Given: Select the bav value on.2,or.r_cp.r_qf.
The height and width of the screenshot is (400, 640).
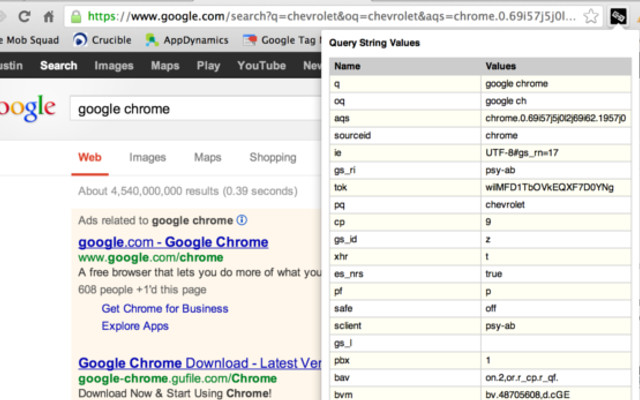Looking at the screenshot, I should pyautogui.click(x=522, y=378).
